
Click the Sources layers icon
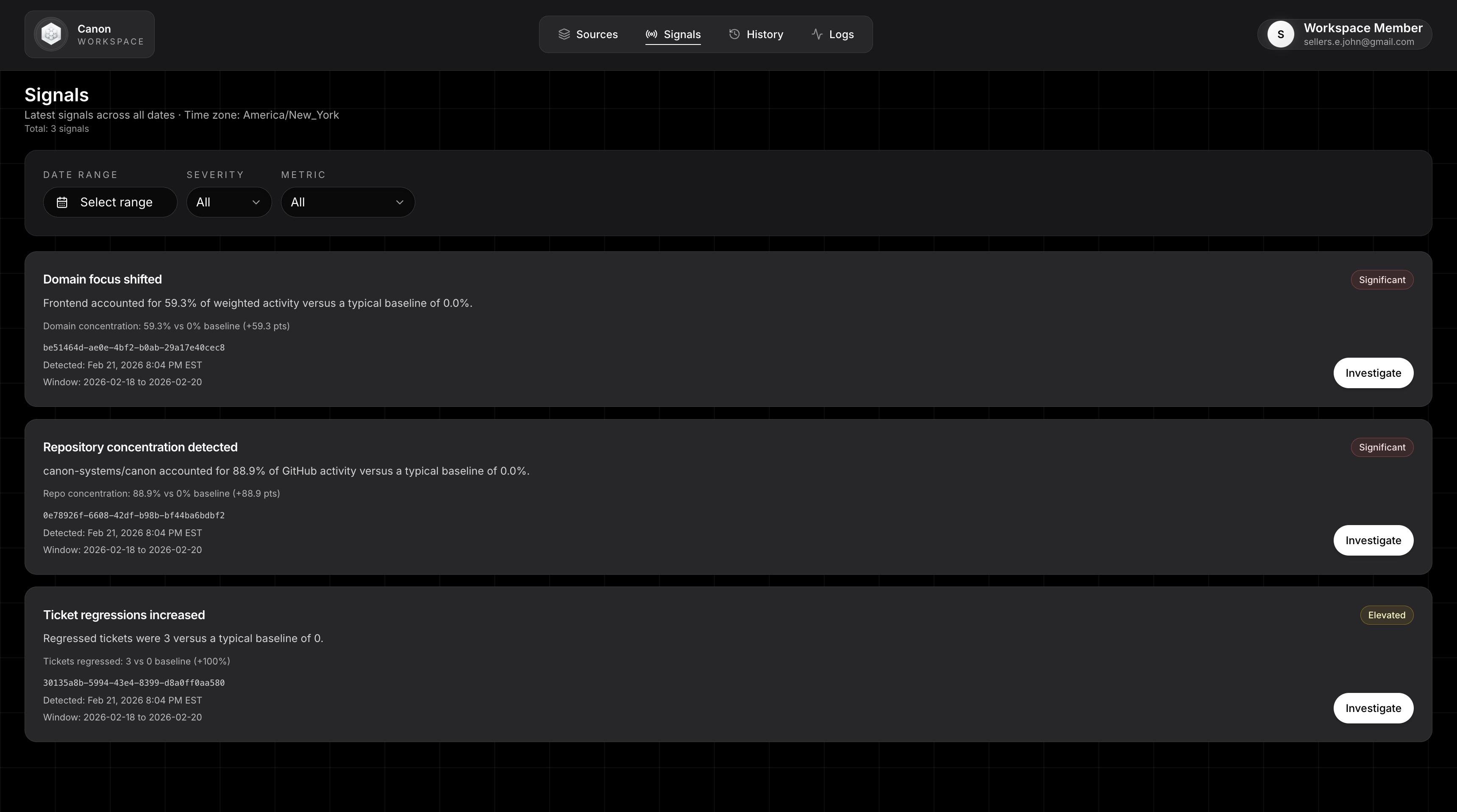pos(564,34)
